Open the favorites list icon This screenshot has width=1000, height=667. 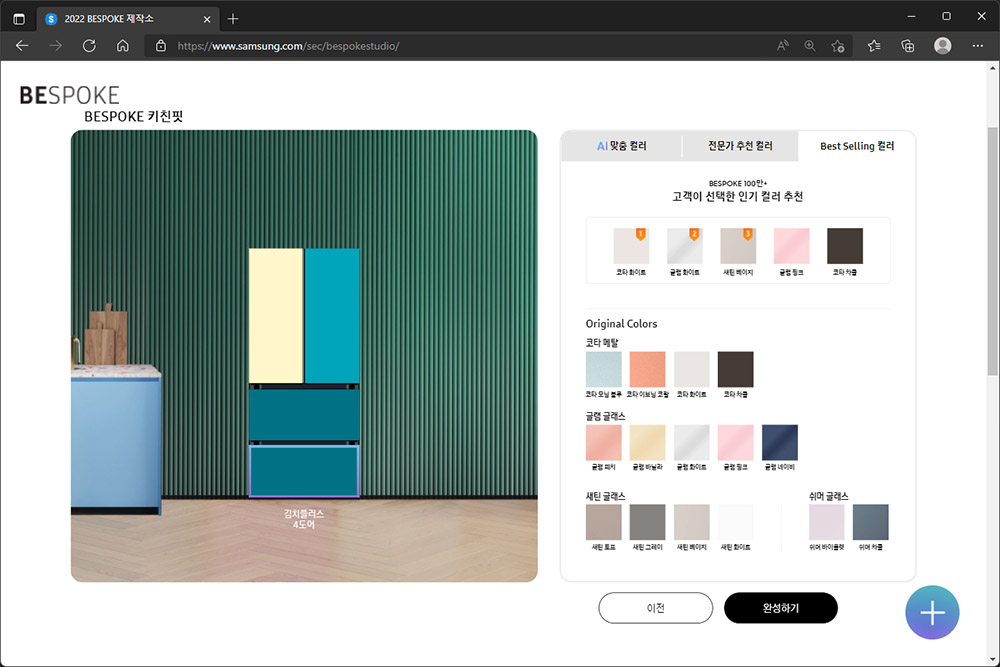click(874, 46)
